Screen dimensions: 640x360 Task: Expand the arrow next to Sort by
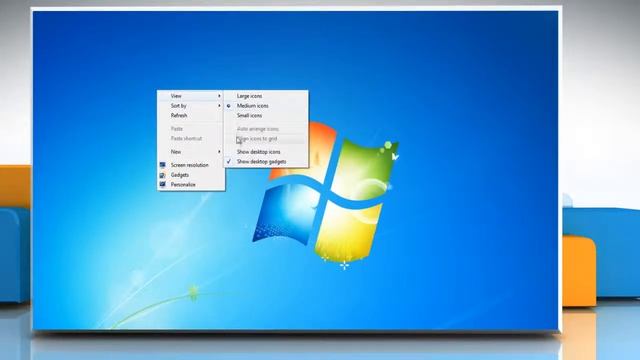(x=220, y=106)
